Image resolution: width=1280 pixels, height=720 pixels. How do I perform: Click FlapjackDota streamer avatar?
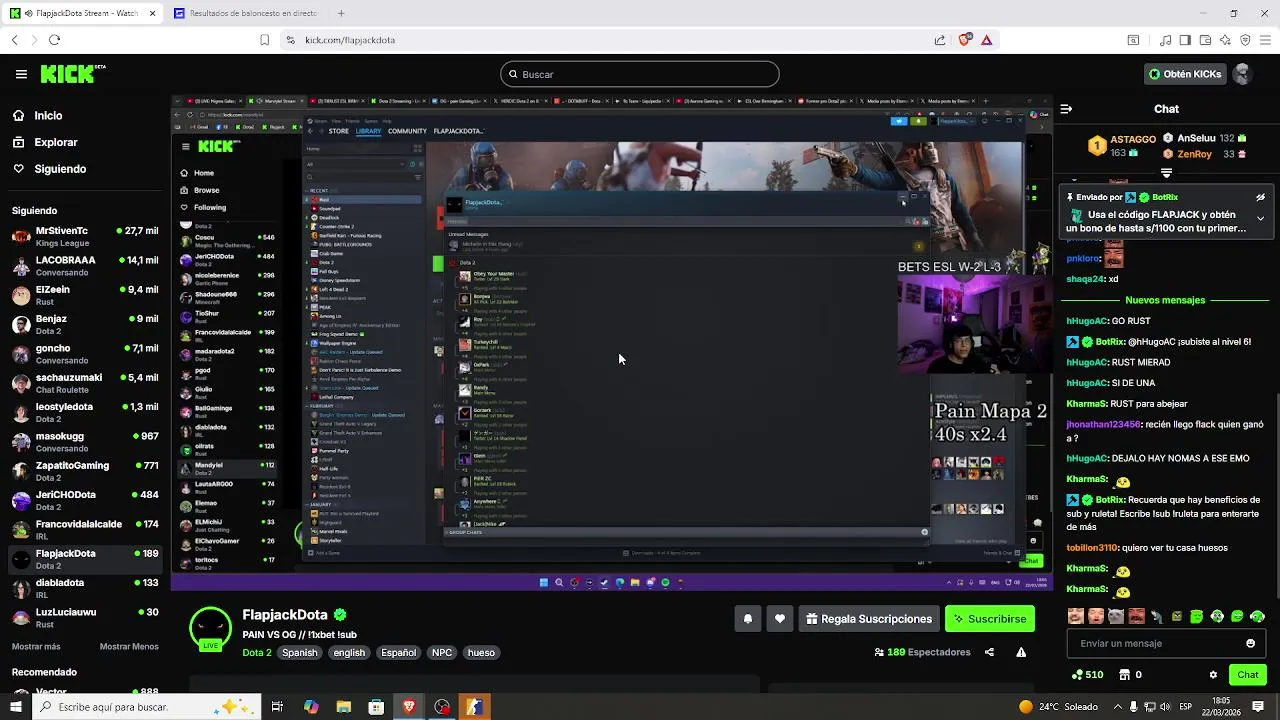coord(211,629)
